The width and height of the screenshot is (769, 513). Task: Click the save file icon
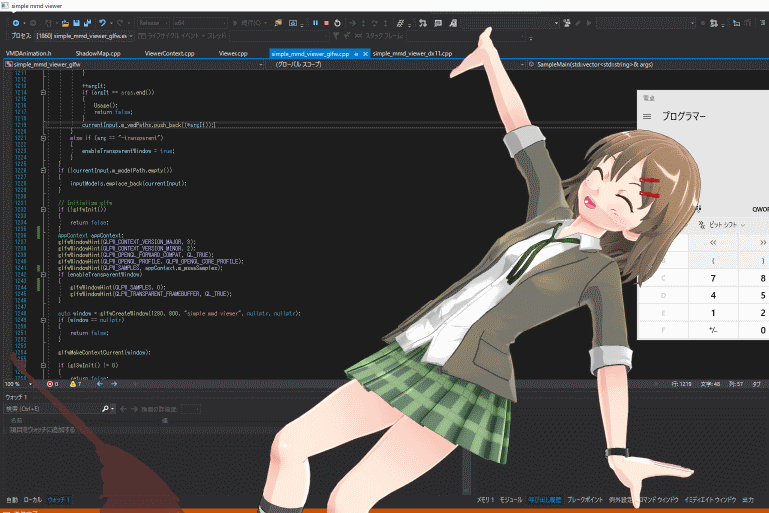click(x=77, y=23)
